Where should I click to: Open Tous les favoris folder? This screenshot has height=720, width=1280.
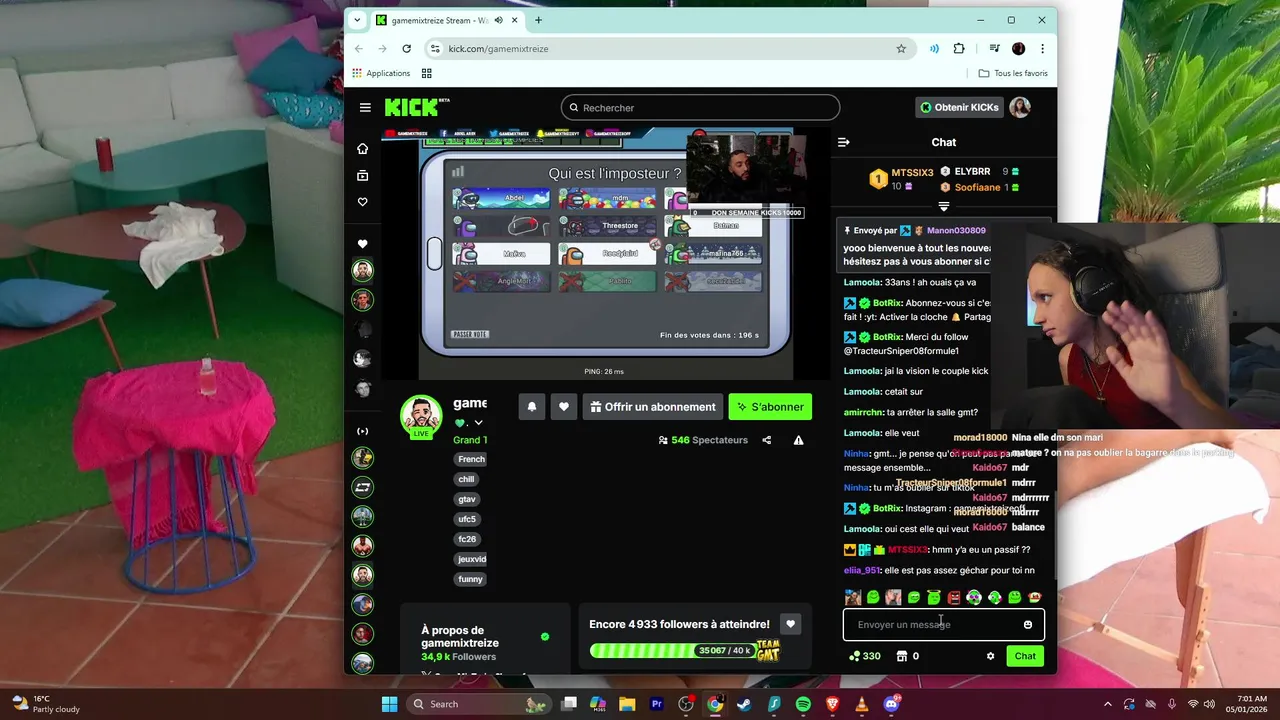(x=1013, y=73)
